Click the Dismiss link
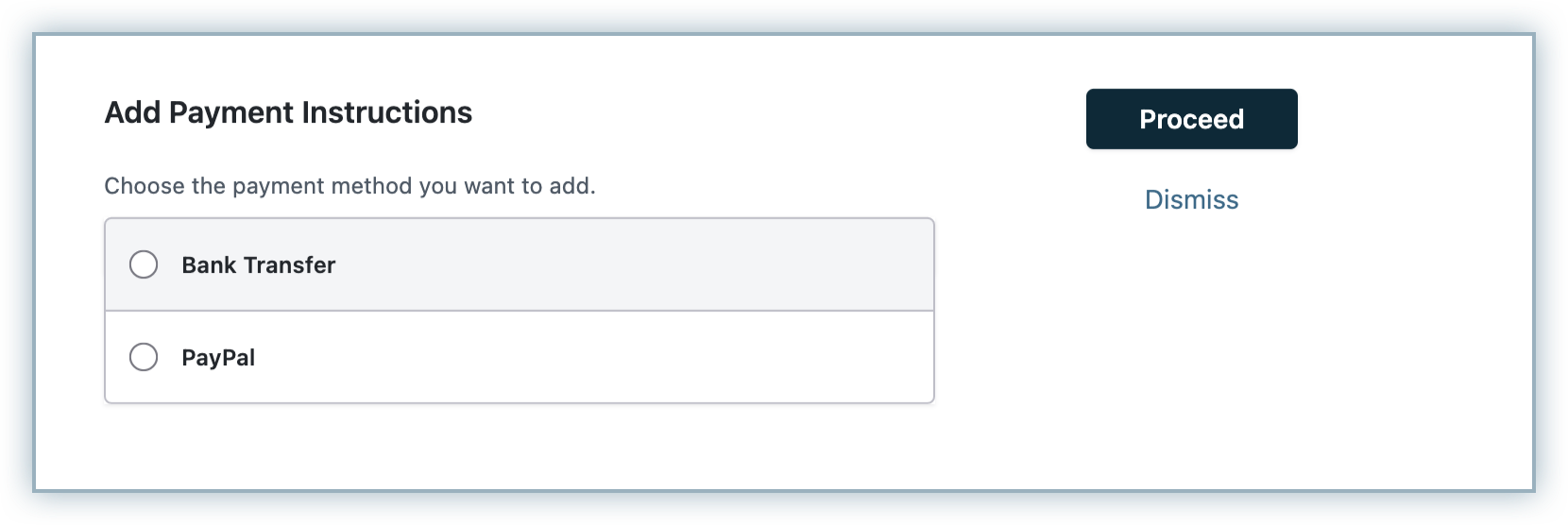 point(1191,199)
